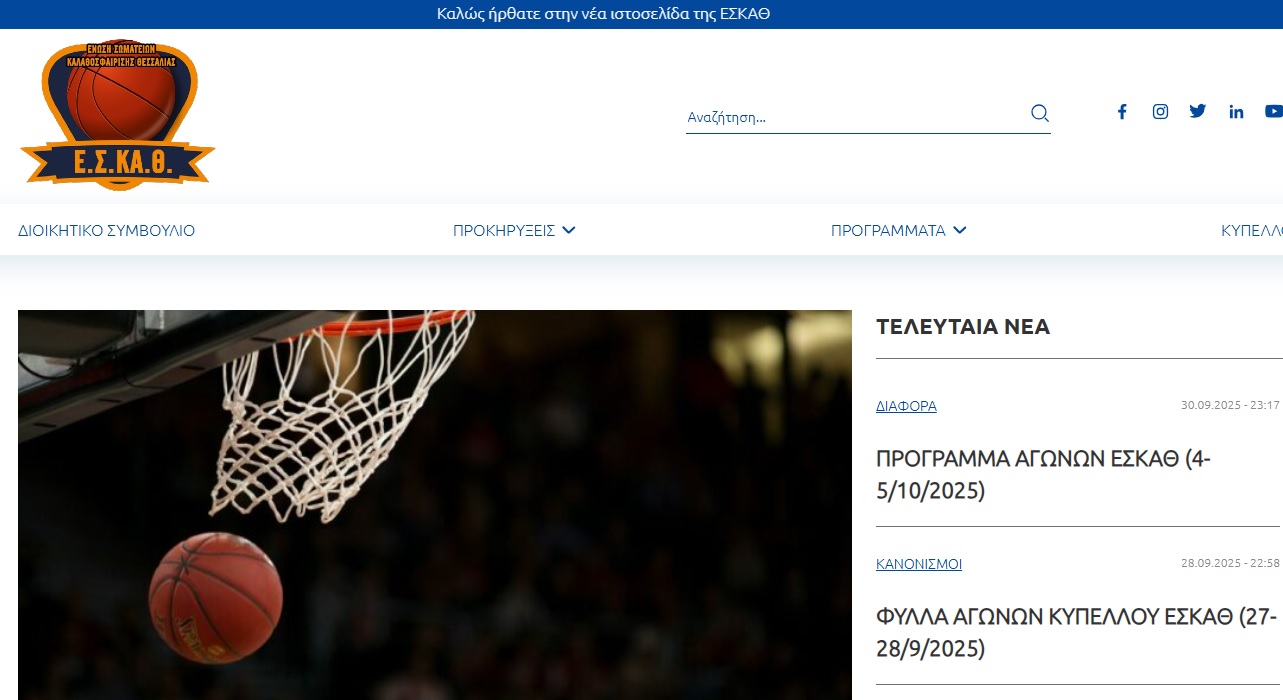
Task: Select the ΠΡΟΚΗΡΥΞΕΙΣ menu label
Action: [x=503, y=231]
